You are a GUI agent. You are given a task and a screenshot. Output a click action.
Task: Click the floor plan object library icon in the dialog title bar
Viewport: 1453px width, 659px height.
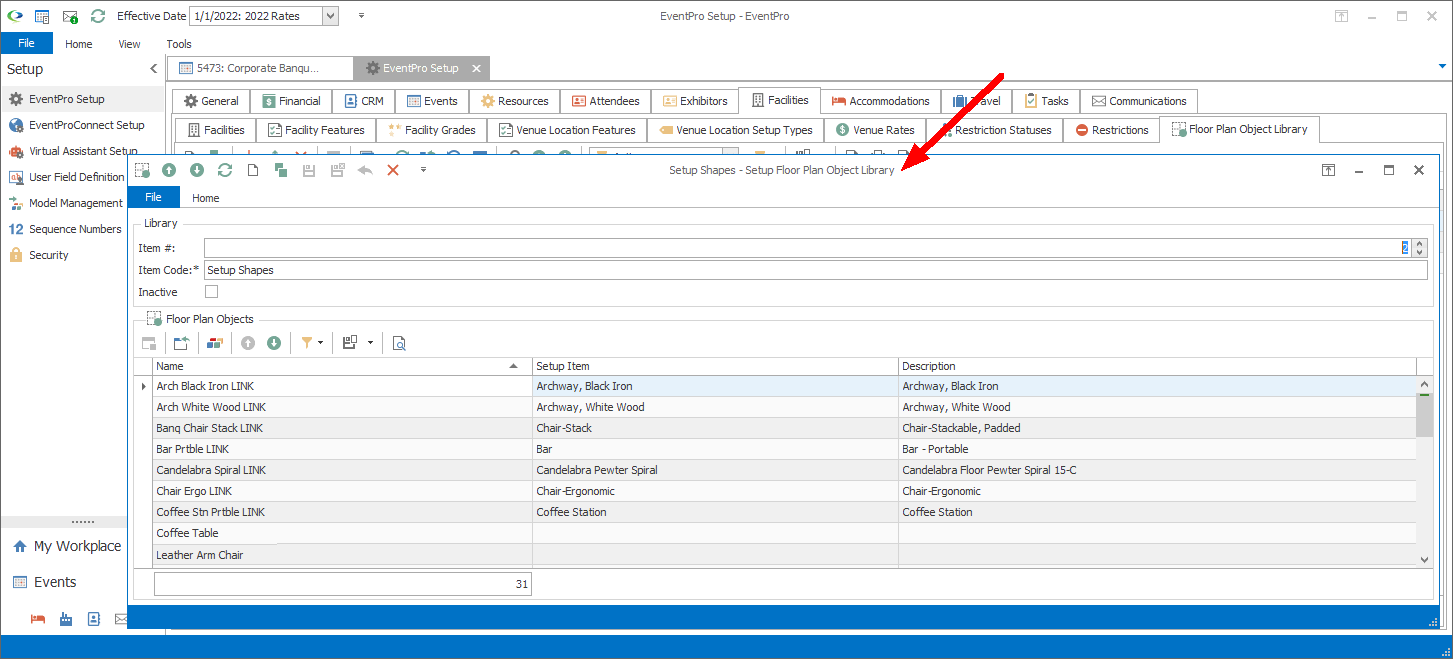[x=142, y=170]
